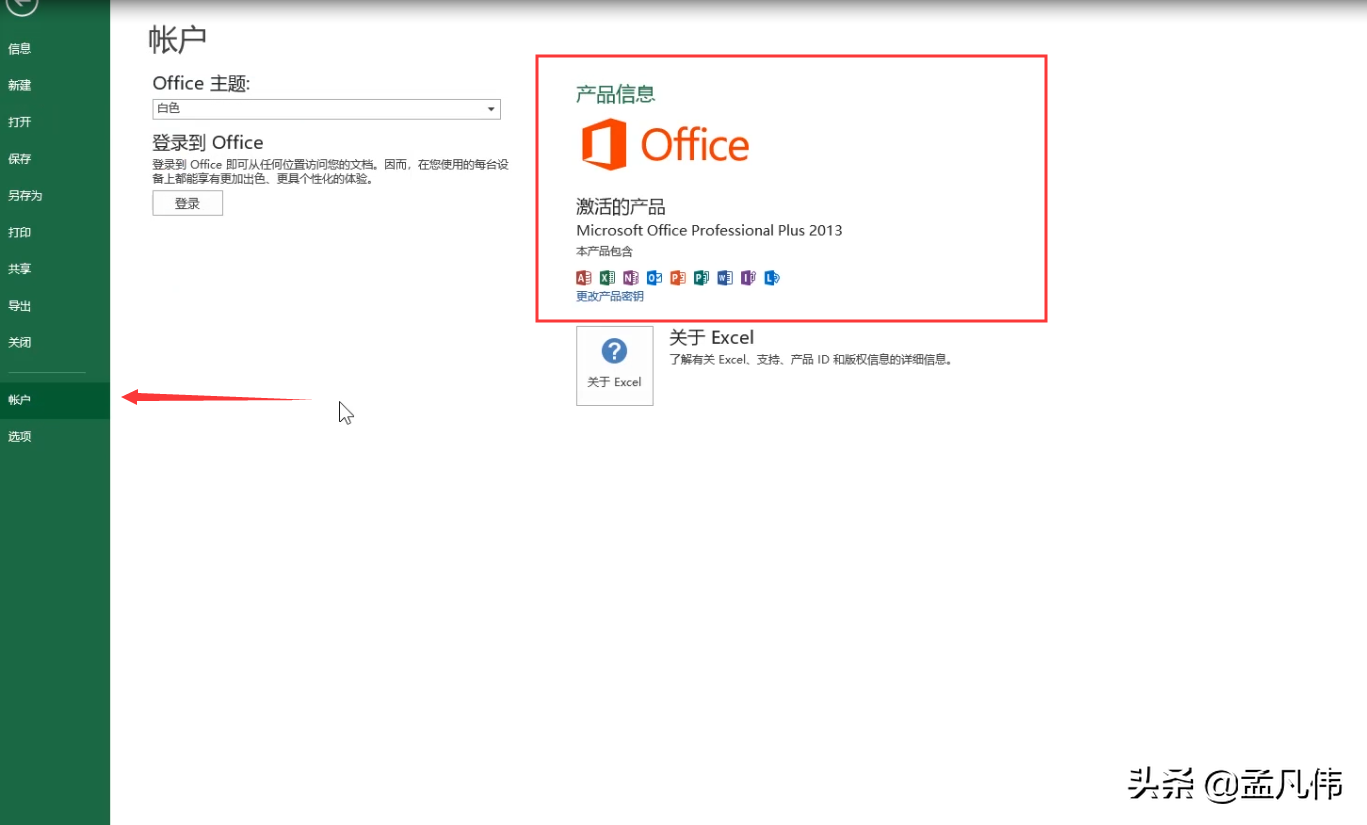Click the Outlook product icon
The width and height of the screenshot is (1367, 825).
[x=654, y=278]
